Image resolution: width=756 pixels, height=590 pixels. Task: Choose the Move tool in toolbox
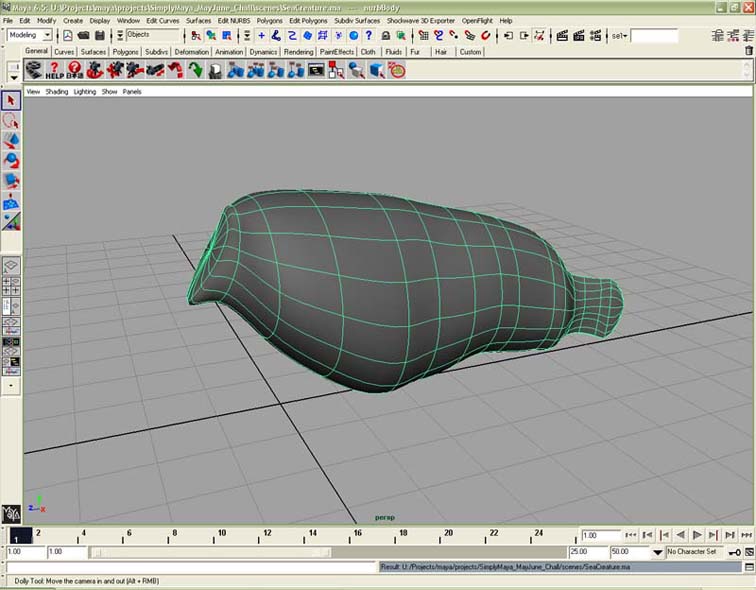tap(11, 141)
